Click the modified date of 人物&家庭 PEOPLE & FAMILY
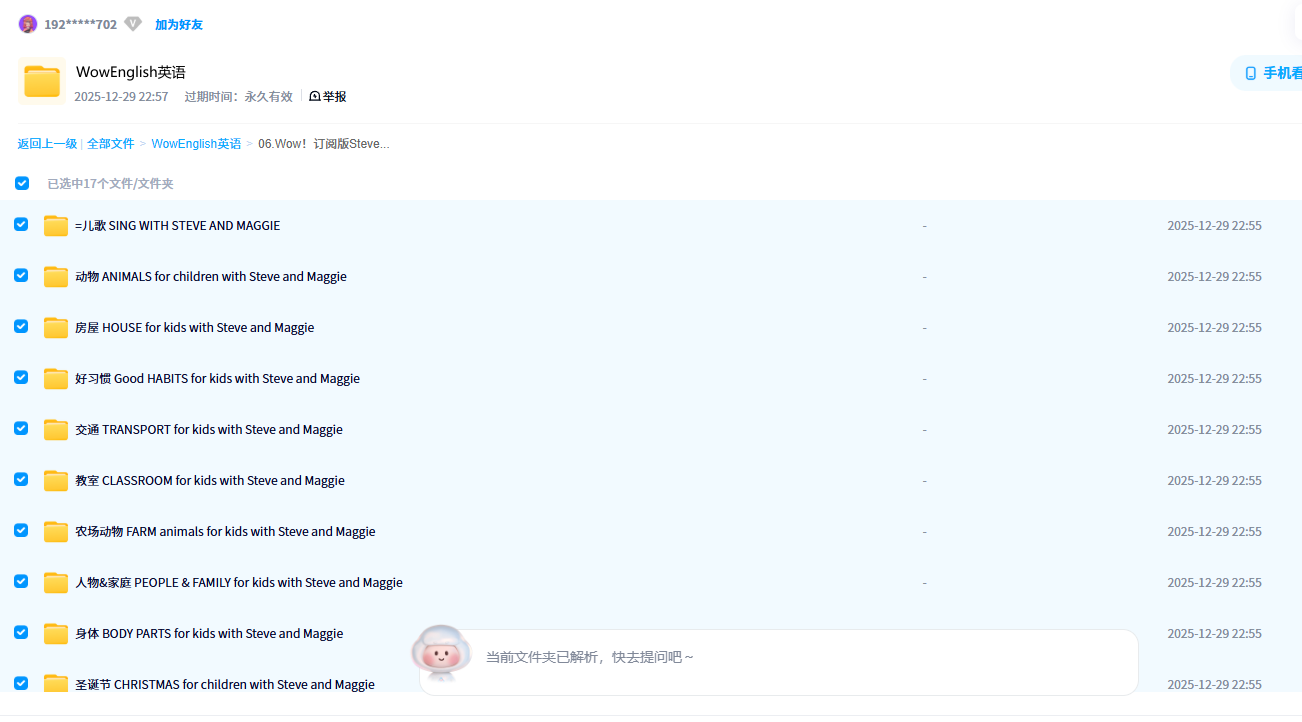This screenshot has height=722, width=1302. [1214, 583]
